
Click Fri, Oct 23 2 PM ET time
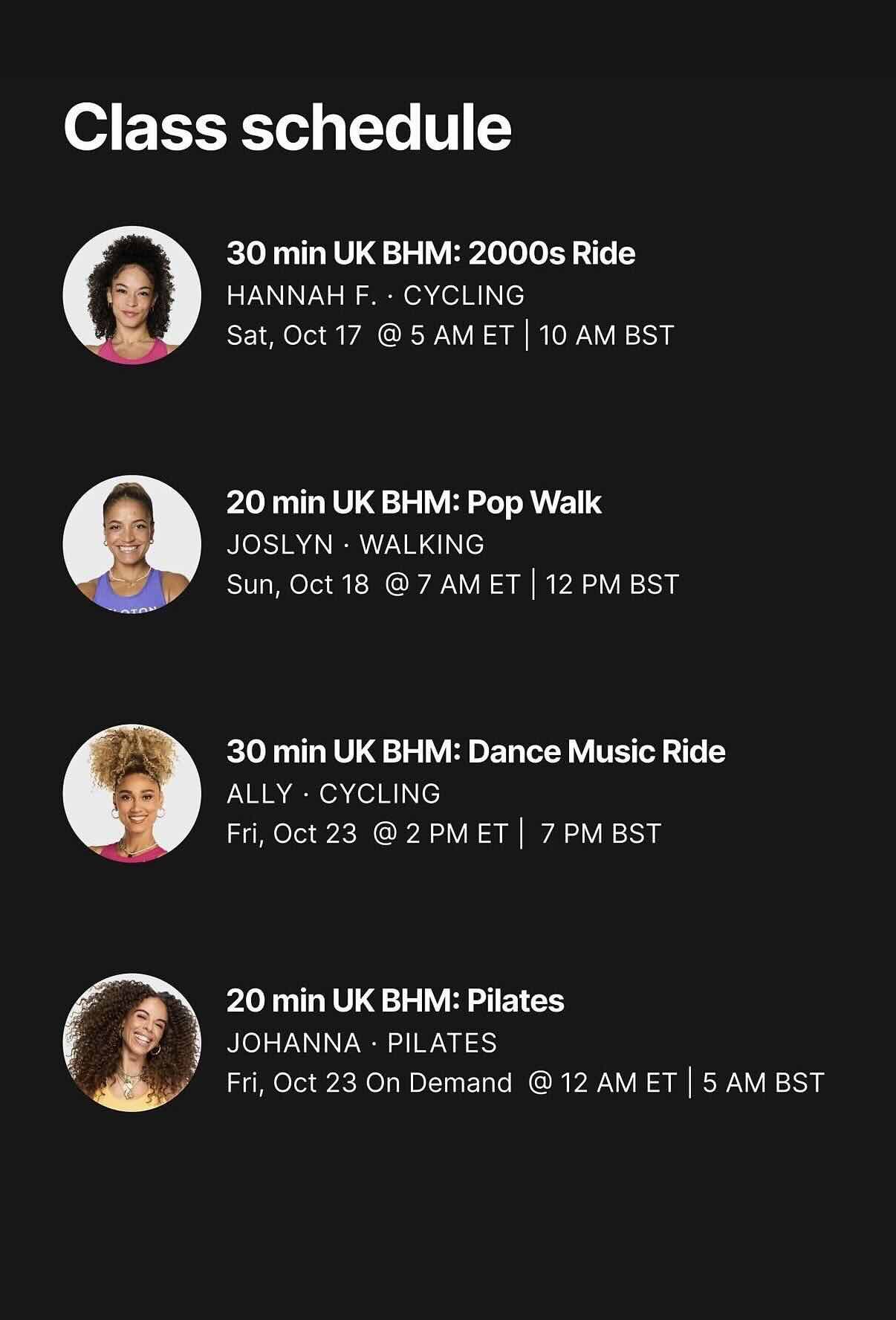(x=444, y=833)
